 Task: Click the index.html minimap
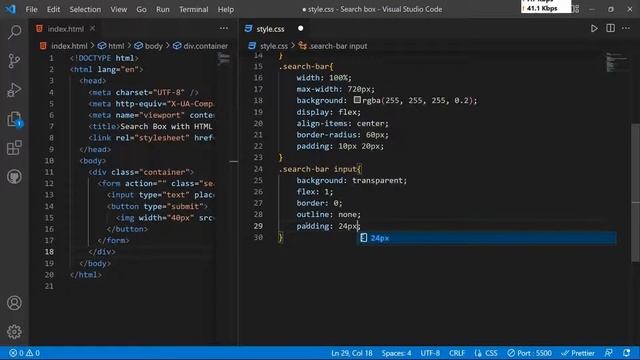224,58
